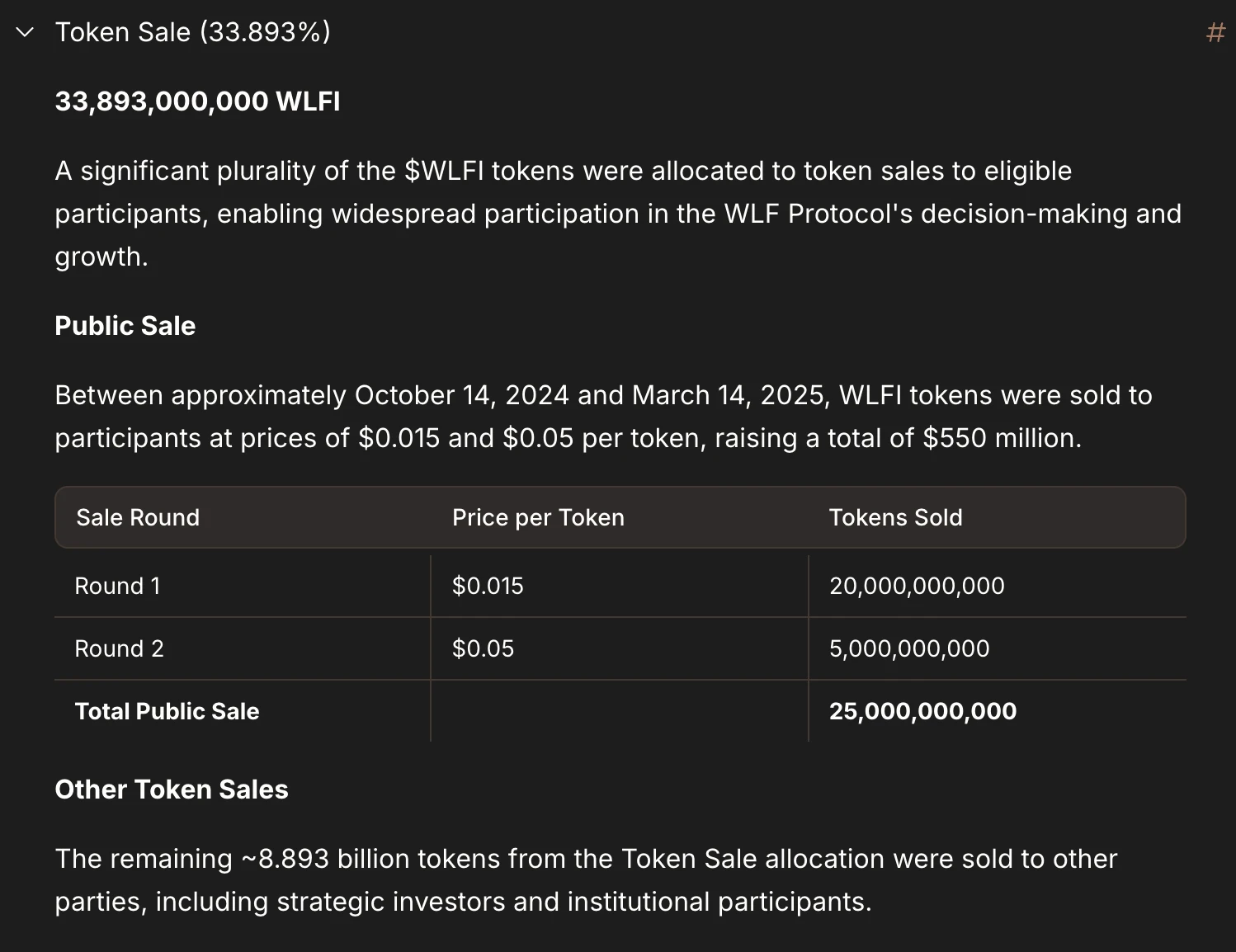The image size is (1236, 952).
Task: Click the bold 33,893,000,000 WLFI text
Action: click(197, 101)
